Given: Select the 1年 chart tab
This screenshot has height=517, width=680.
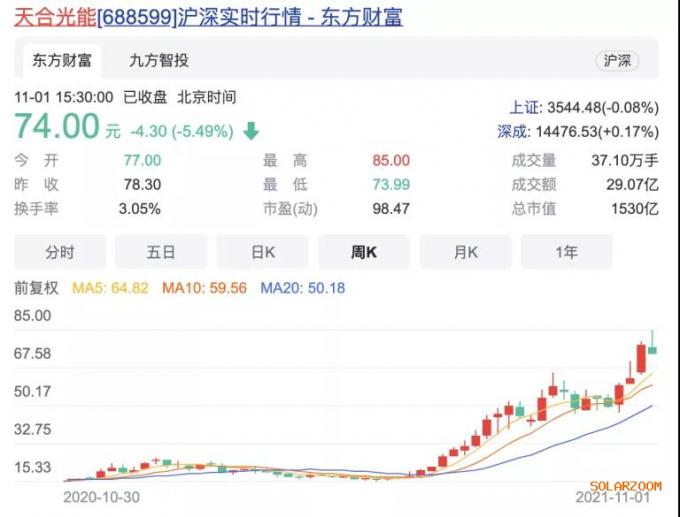Looking at the screenshot, I should pos(566,252).
